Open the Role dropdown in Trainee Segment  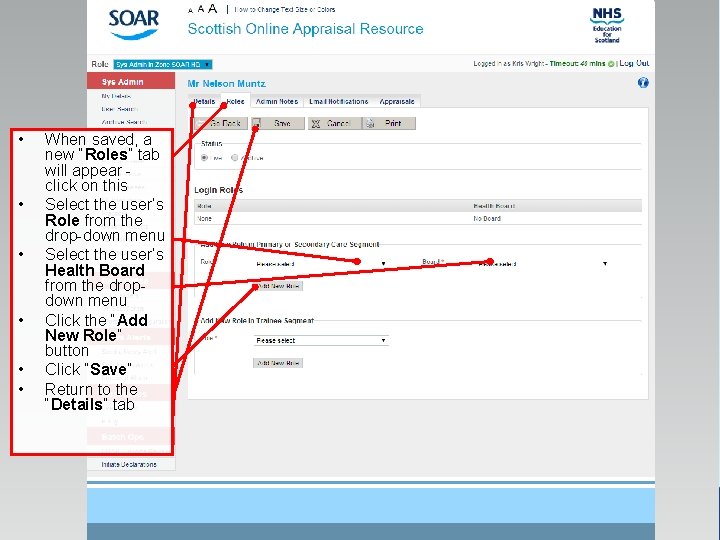pyautogui.click(x=321, y=340)
